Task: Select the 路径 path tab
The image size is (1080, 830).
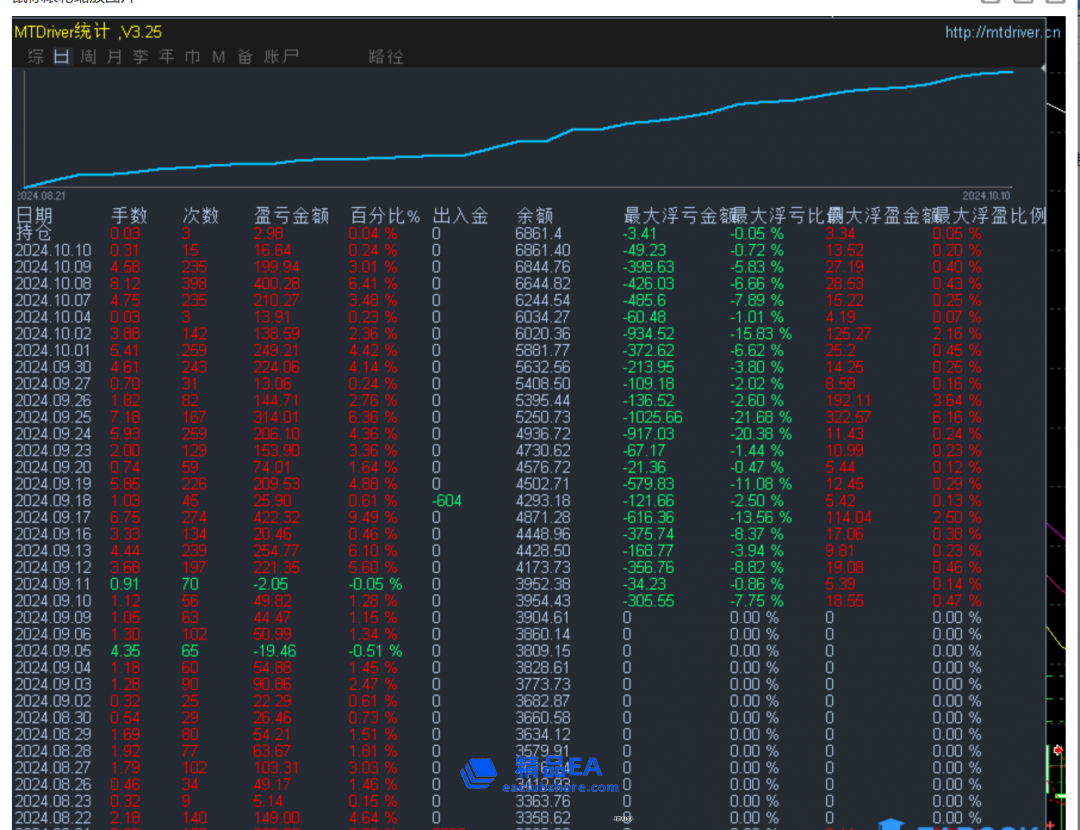Action: point(386,57)
